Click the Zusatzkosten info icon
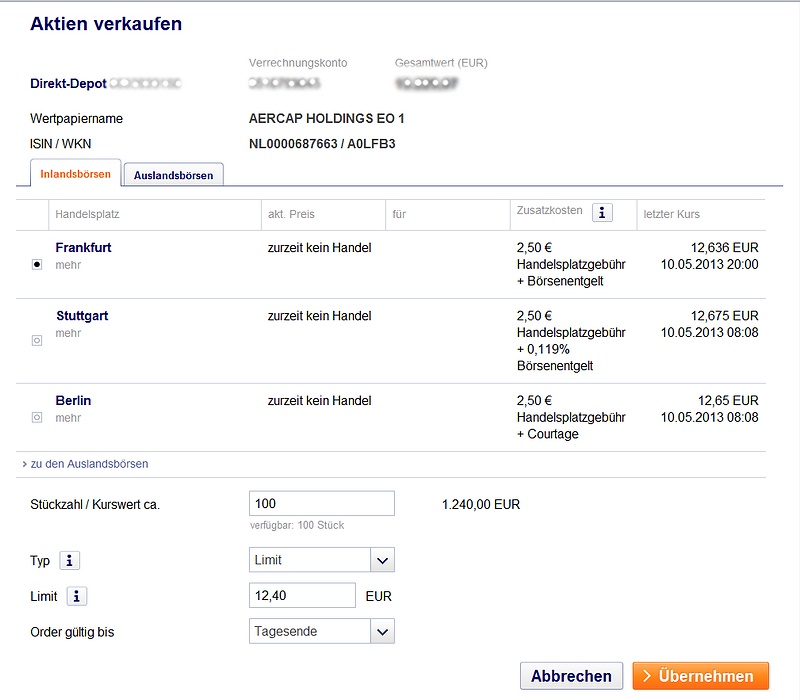Screen dimensions: 800x700 point(602,212)
